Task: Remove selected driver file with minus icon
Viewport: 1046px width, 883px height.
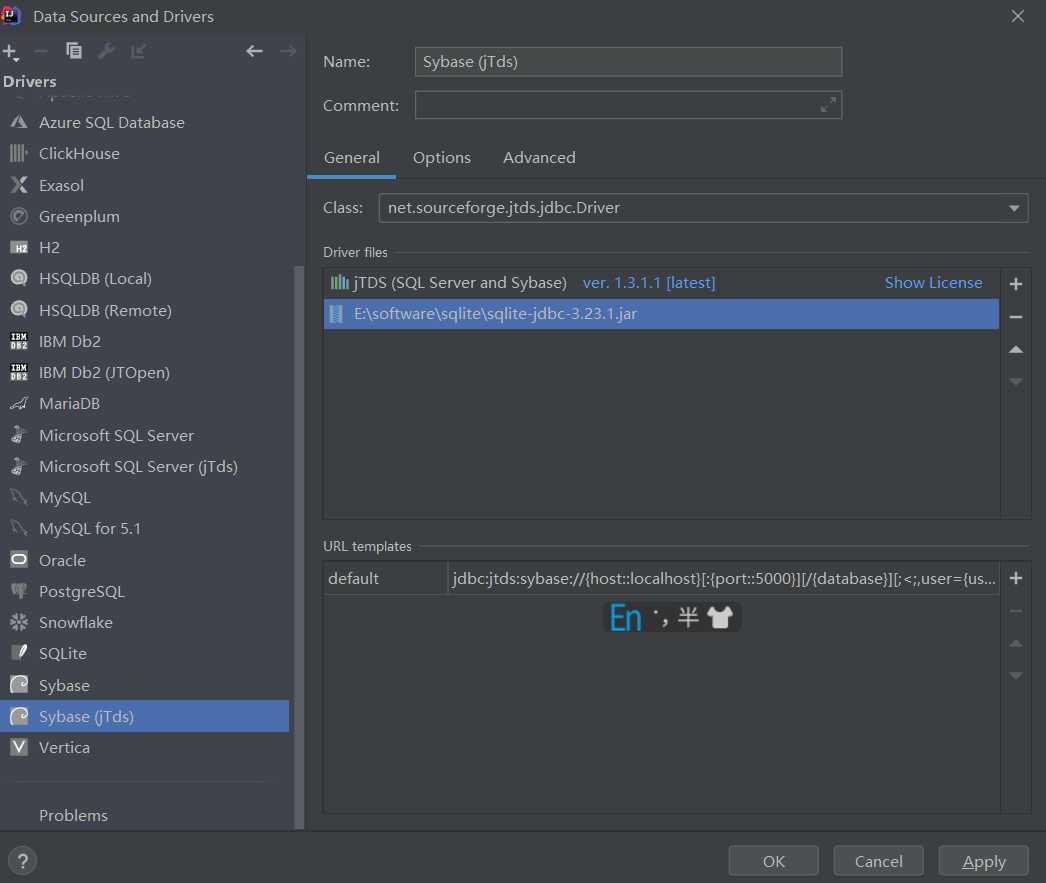Action: (x=1016, y=317)
